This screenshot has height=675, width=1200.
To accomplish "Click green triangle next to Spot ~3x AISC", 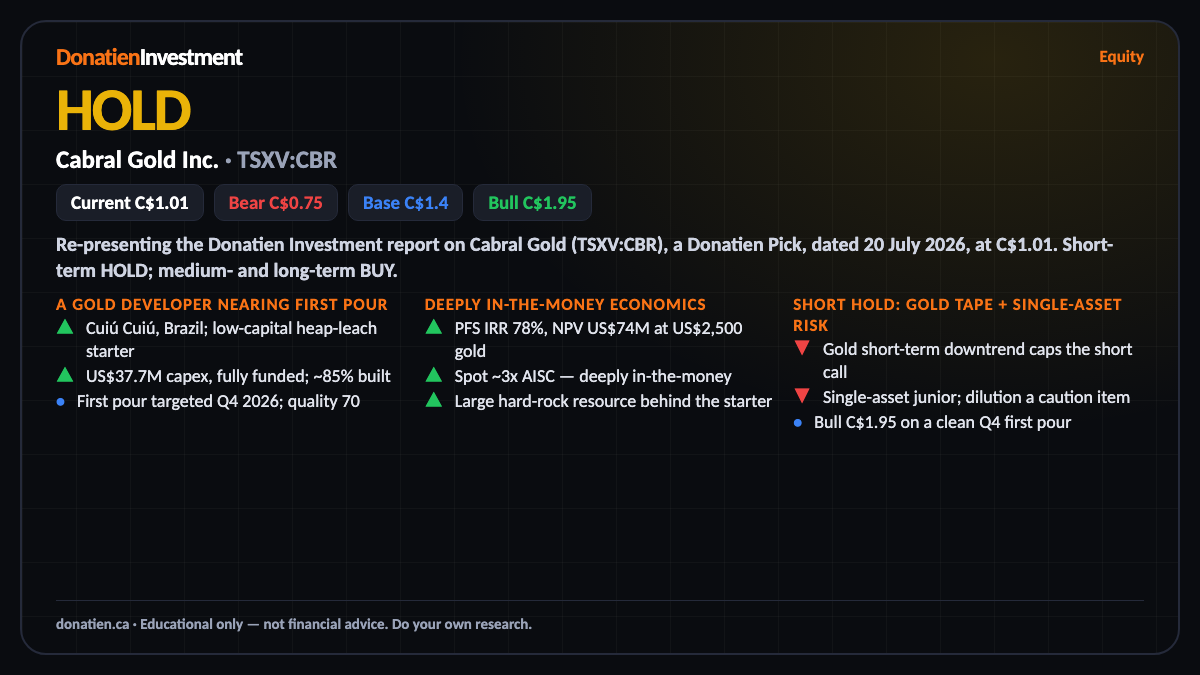I will (433, 375).
